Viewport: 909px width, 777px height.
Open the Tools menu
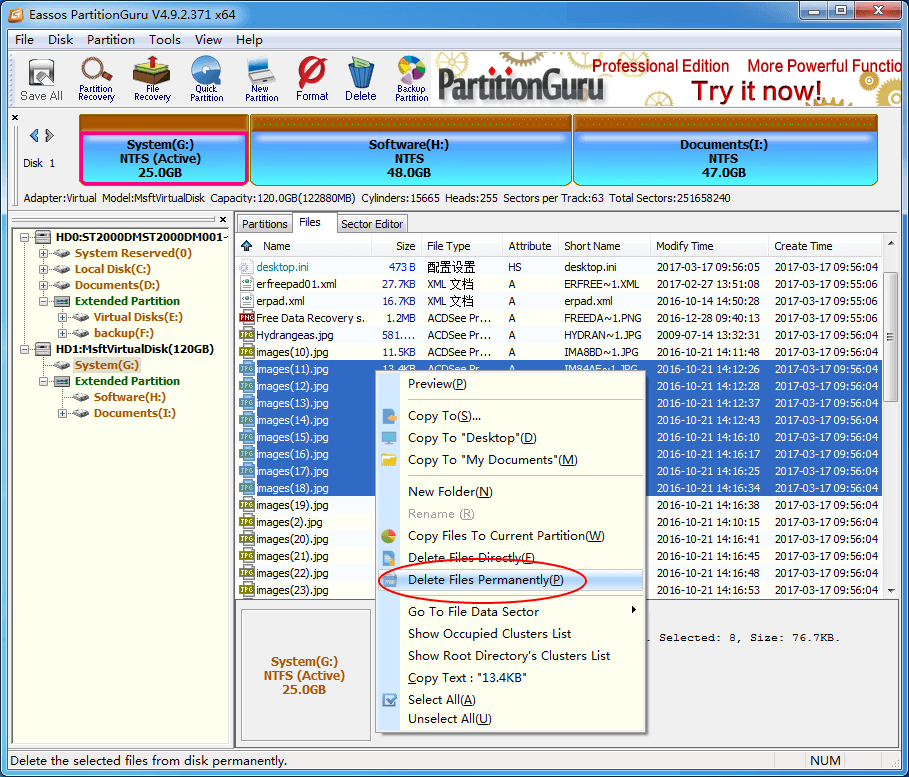165,39
